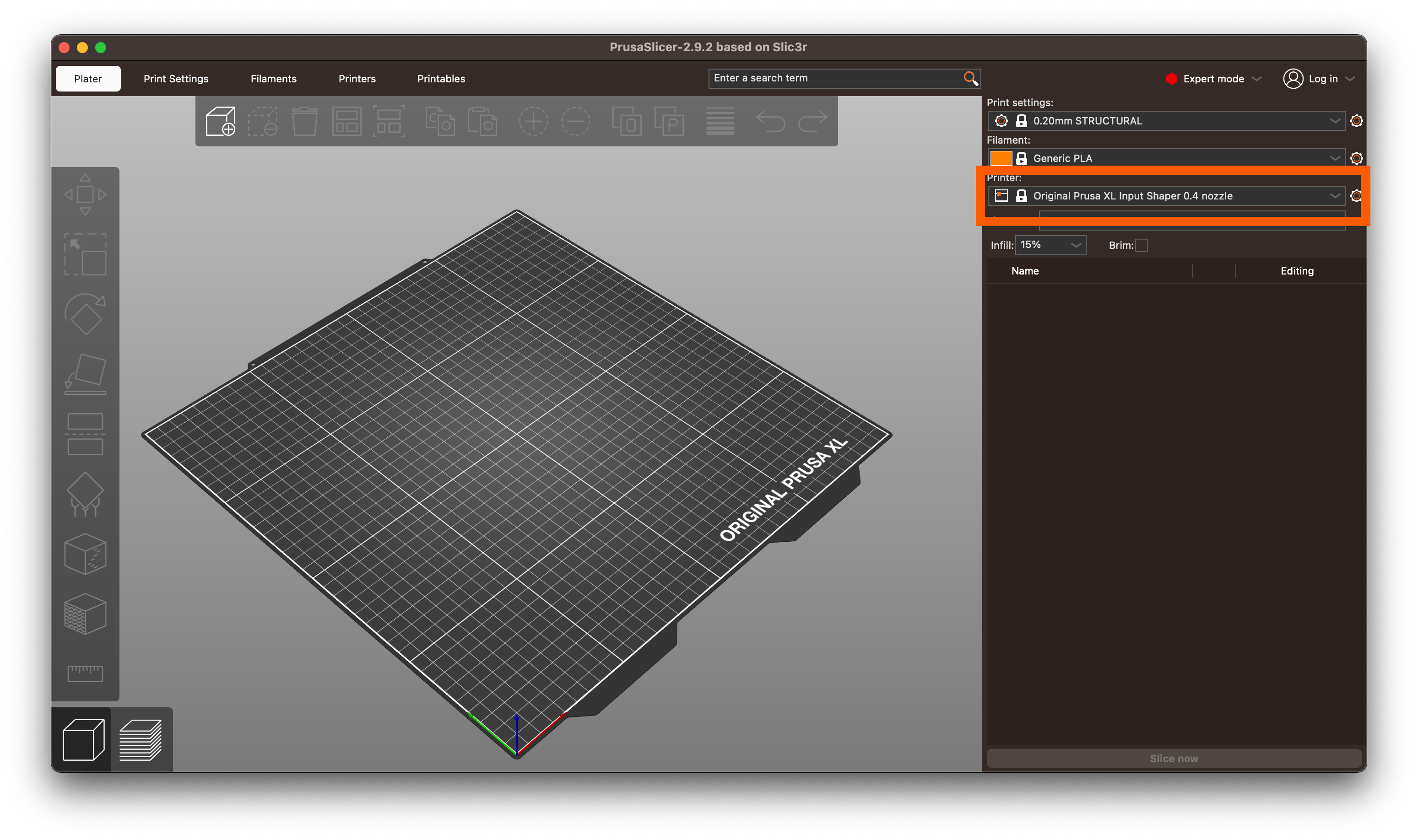Open the Filament preset dropdown
The width and height of the screenshot is (1418, 840).
click(1166, 158)
